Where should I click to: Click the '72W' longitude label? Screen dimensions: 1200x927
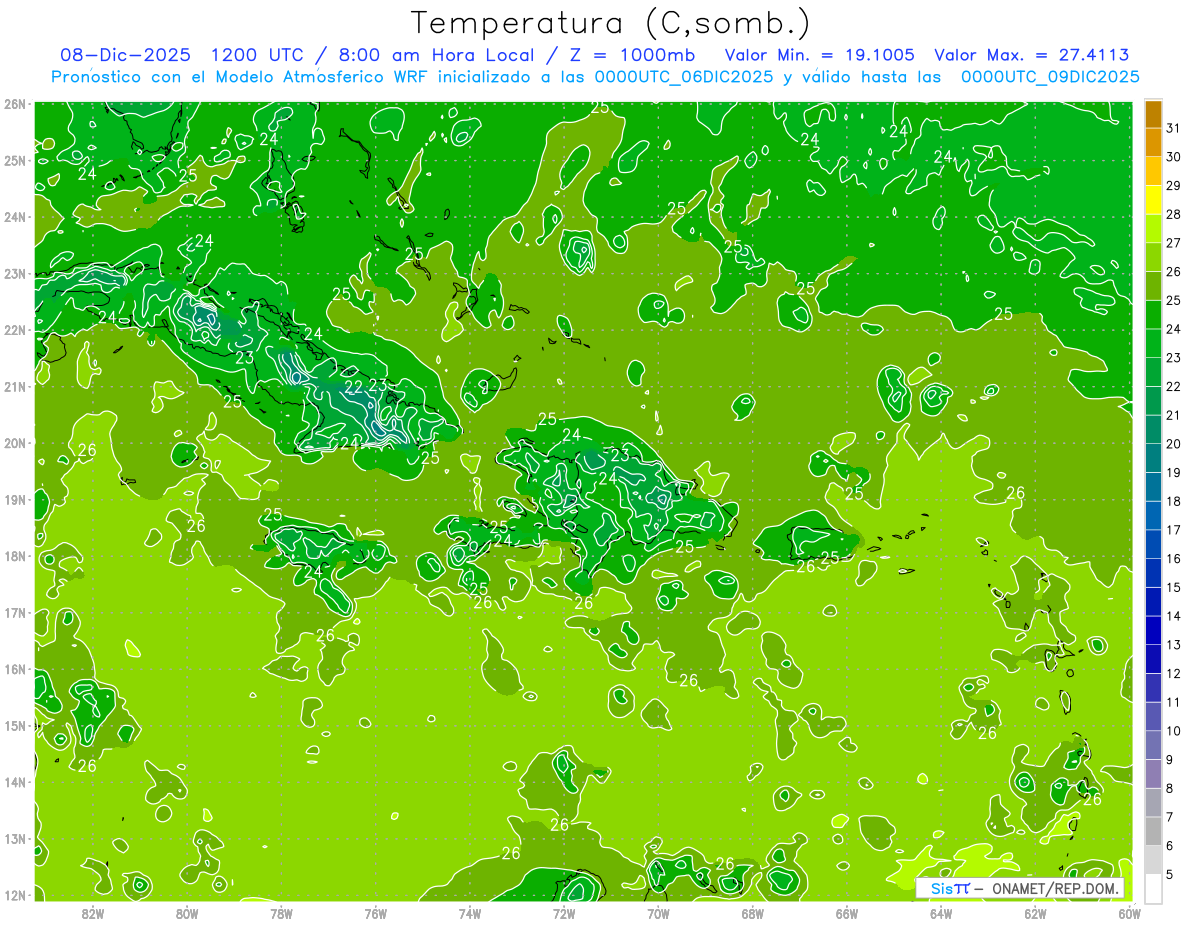coord(563,913)
